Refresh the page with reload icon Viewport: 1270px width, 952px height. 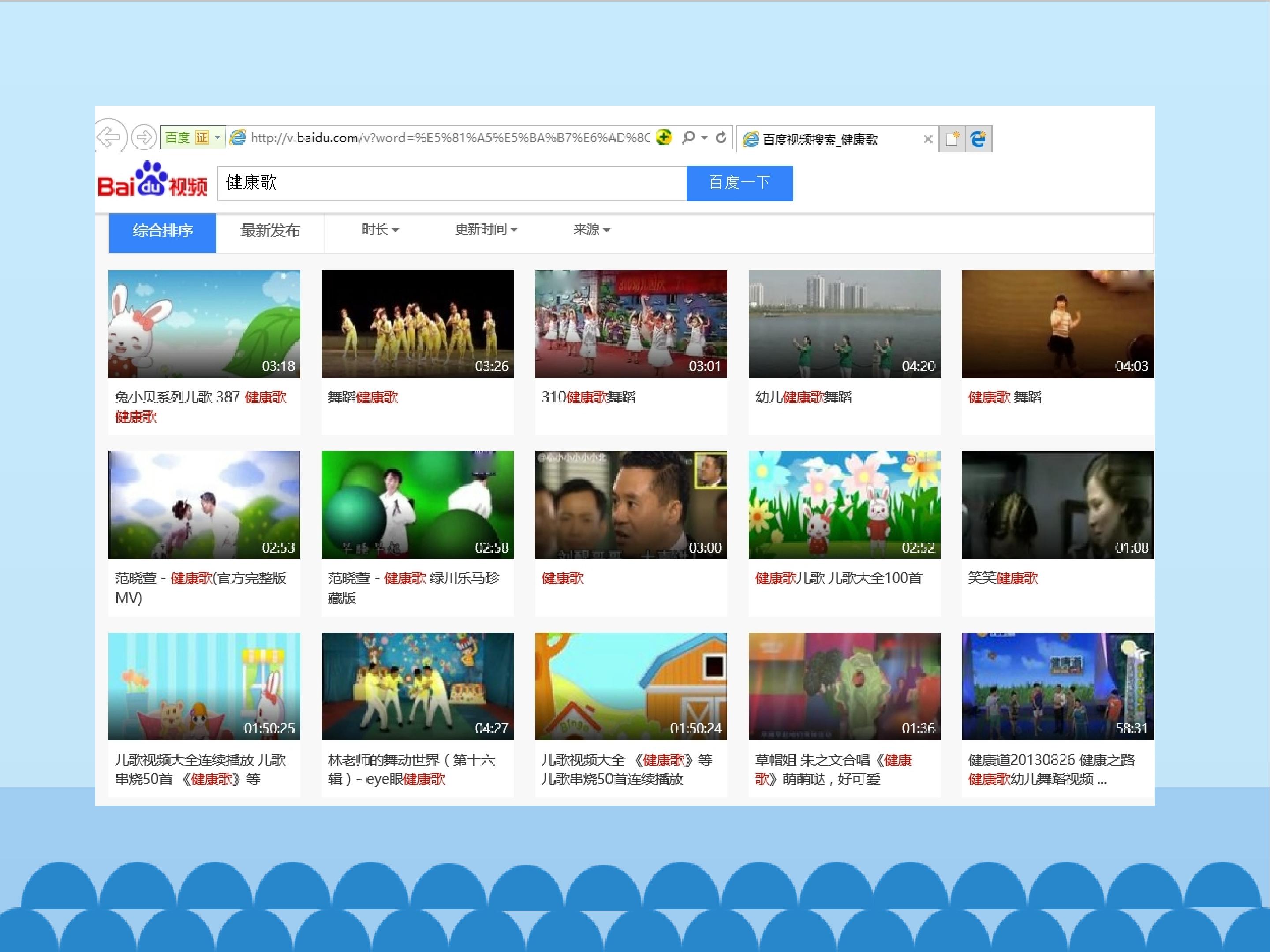(x=721, y=138)
